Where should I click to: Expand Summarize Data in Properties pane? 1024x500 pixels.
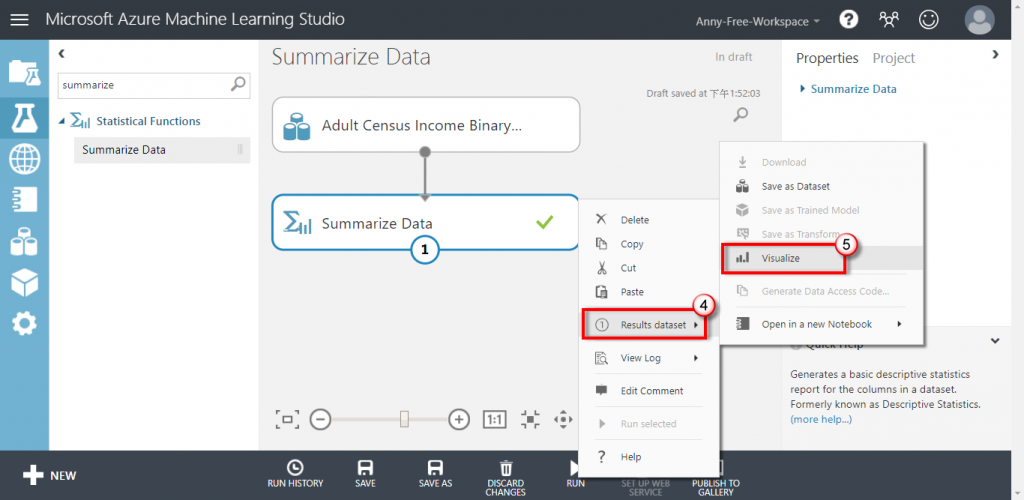coord(802,89)
